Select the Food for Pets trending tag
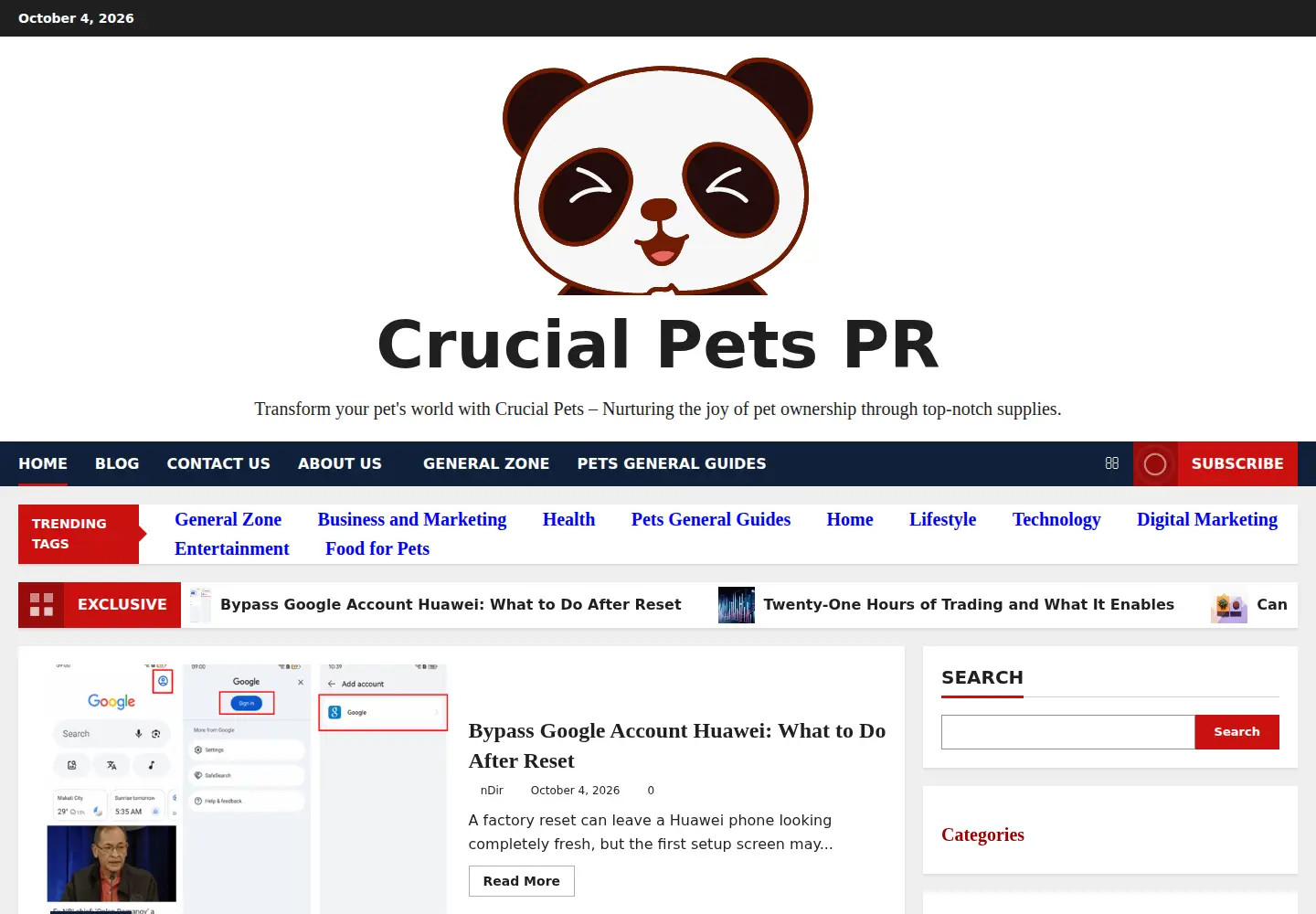 [377, 548]
